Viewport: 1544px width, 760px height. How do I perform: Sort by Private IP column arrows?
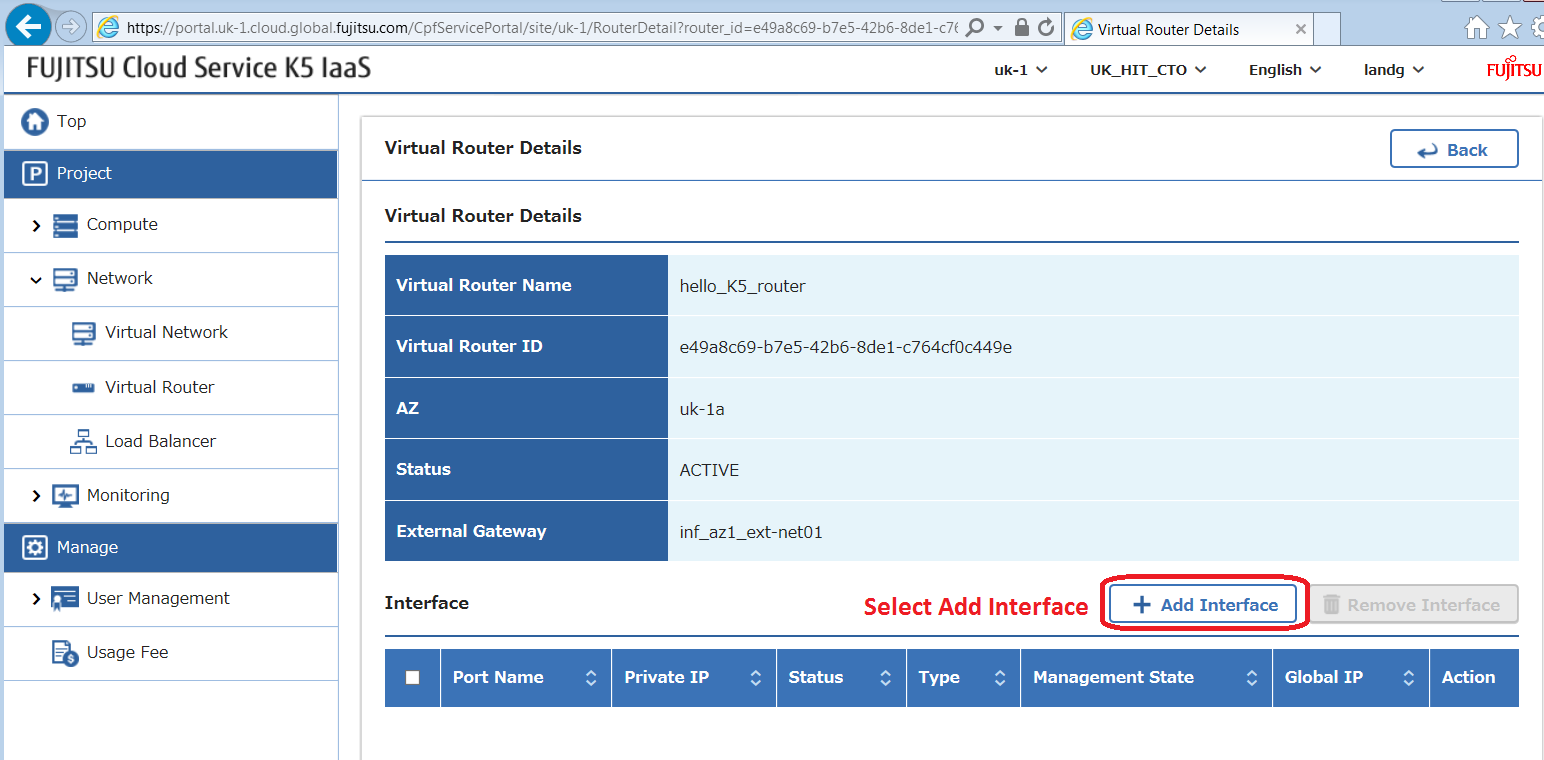[755, 678]
